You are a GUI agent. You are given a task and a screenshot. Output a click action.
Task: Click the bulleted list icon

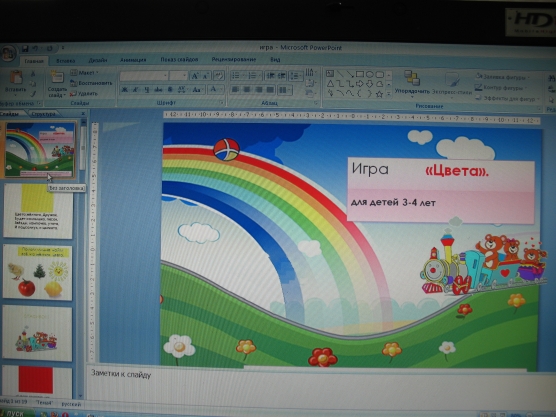pyautogui.click(x=236, y=76)
